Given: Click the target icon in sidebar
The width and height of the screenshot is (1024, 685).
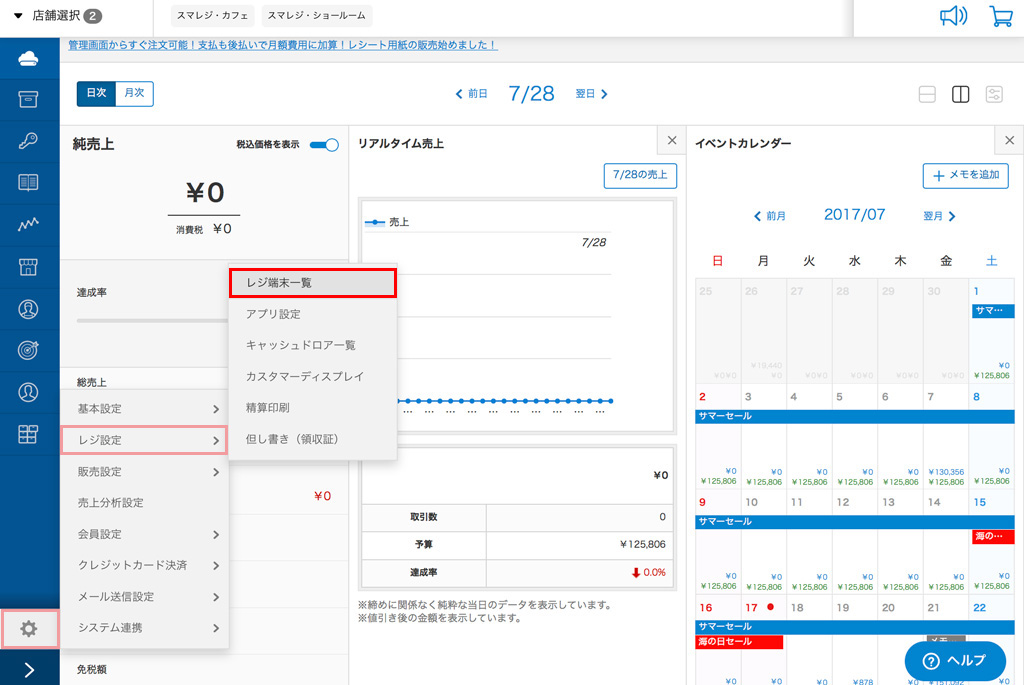Looking at the screenshot, I should 29,350.
